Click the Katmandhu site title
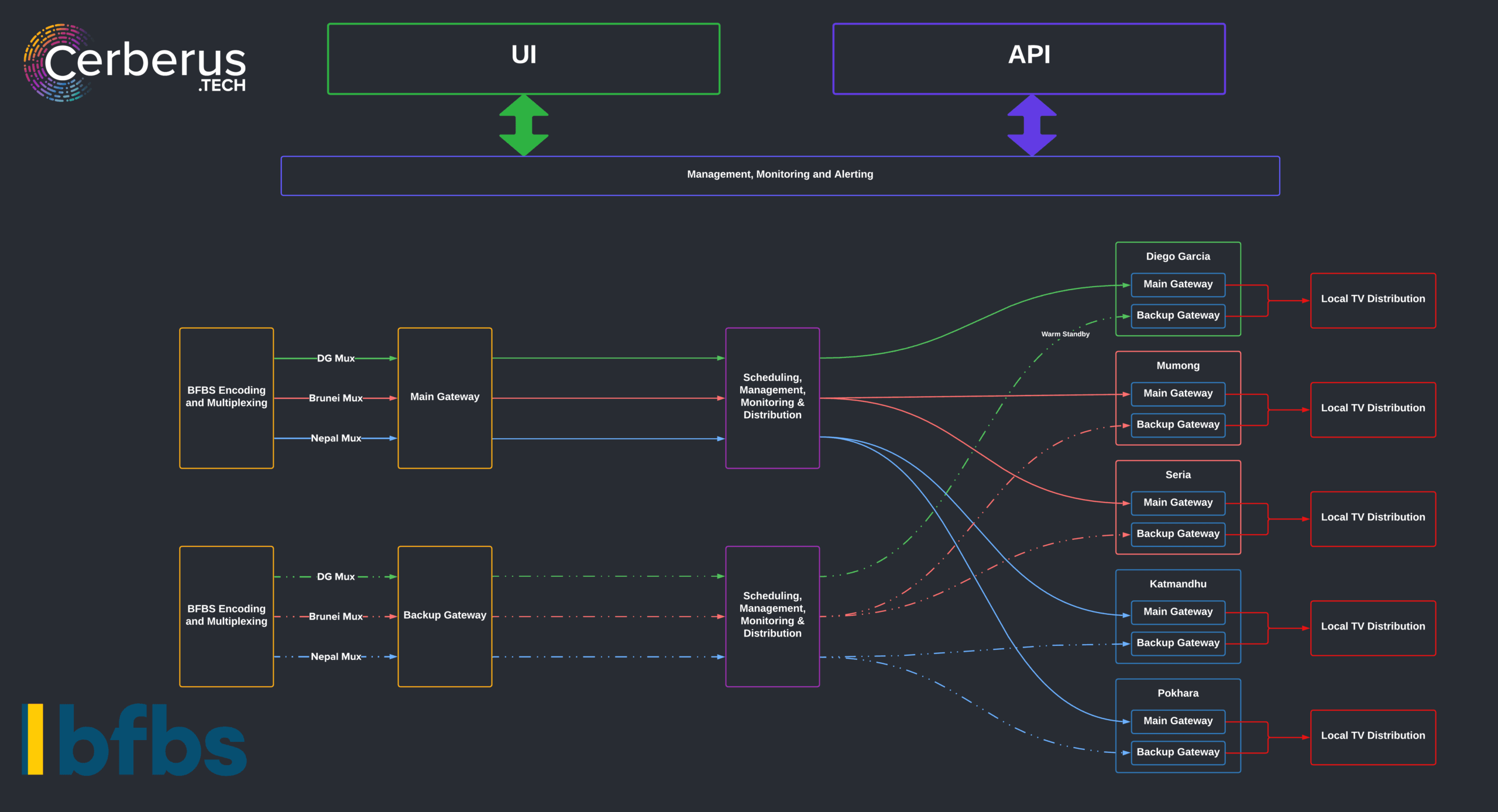 pos(1178,584)
